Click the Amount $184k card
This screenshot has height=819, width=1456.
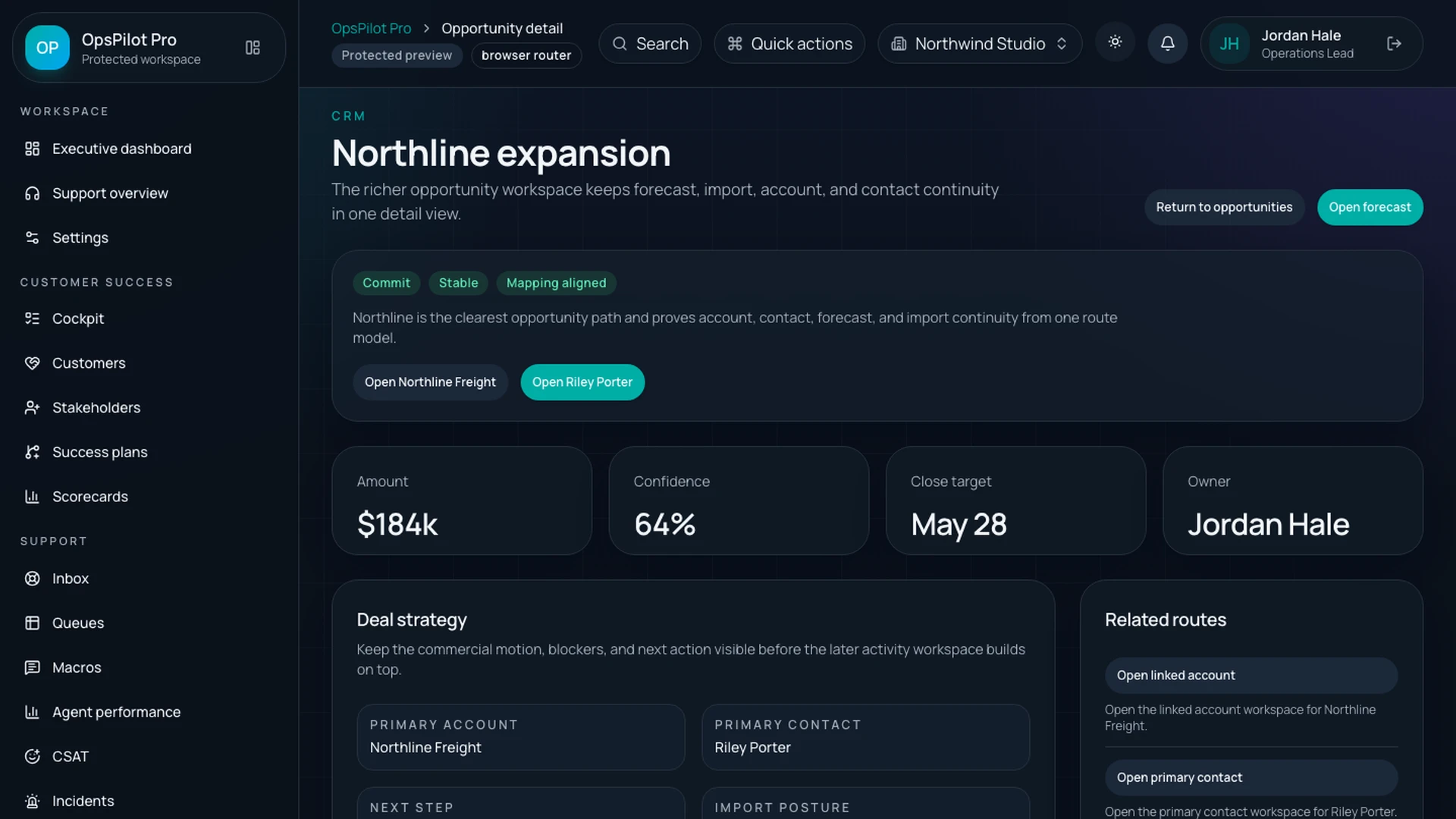pos(462,500)
